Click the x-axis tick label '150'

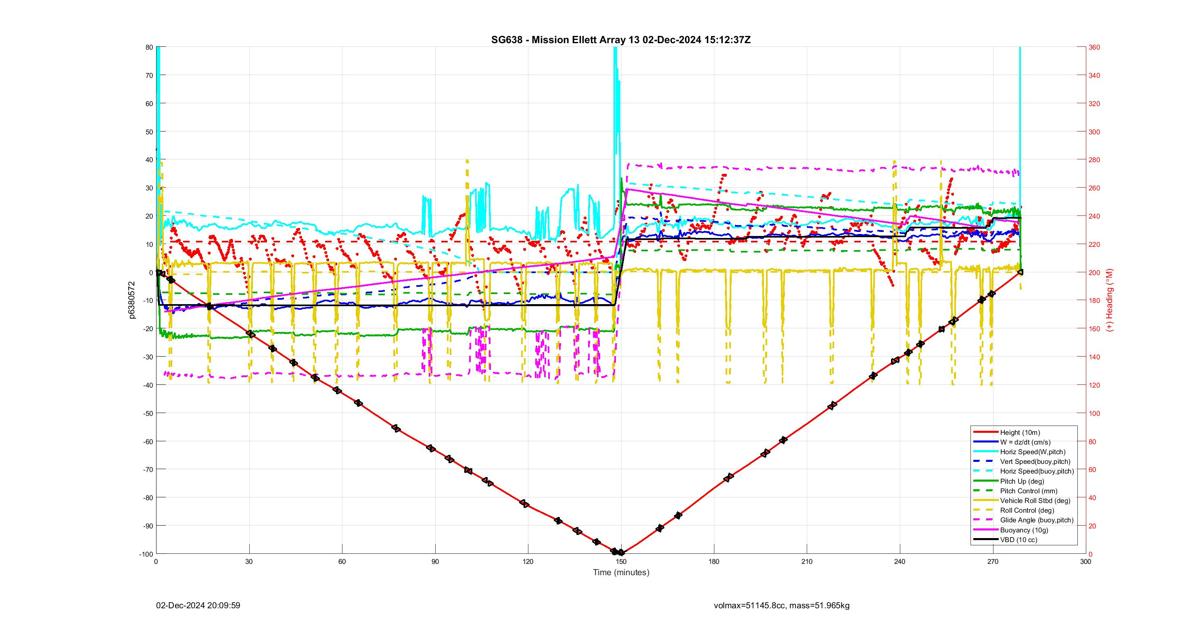tap(621, 562)
